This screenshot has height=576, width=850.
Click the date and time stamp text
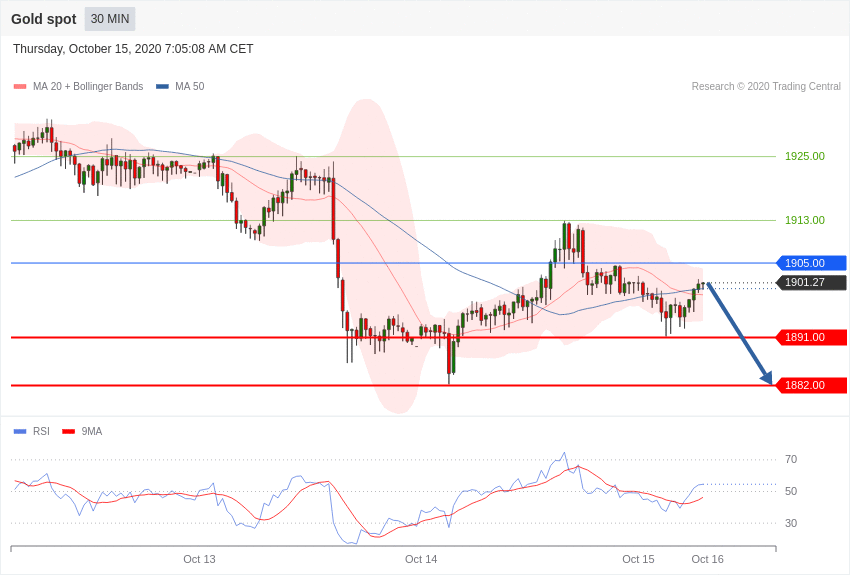click(133, 49)
